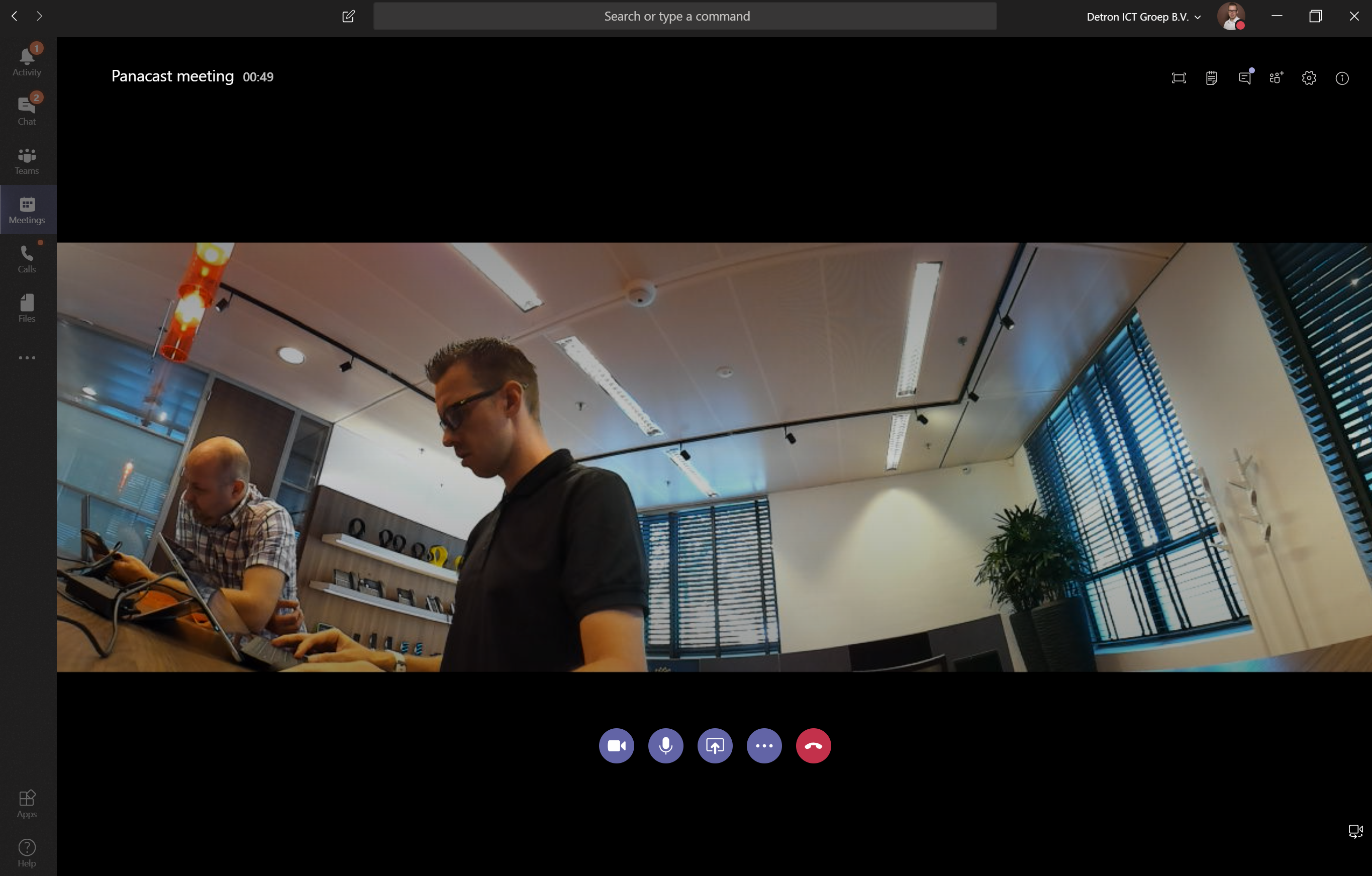Start a new chat compose icon
The image size is (1372, 876).
[x=348, y=17]
